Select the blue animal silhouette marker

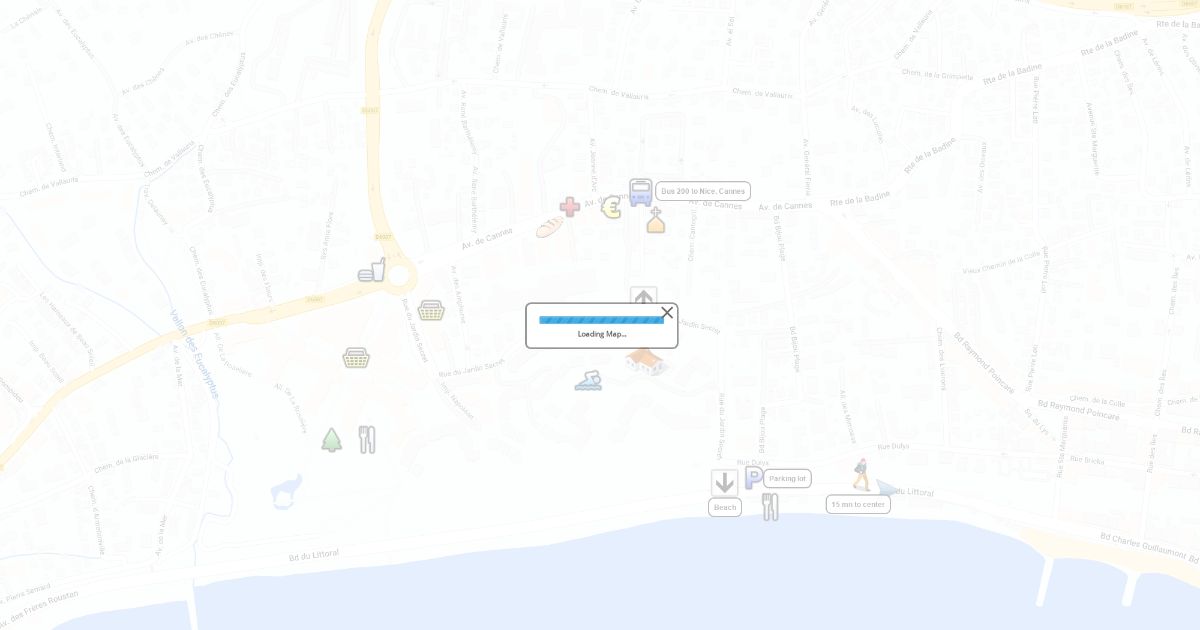(x=287, y=491)
